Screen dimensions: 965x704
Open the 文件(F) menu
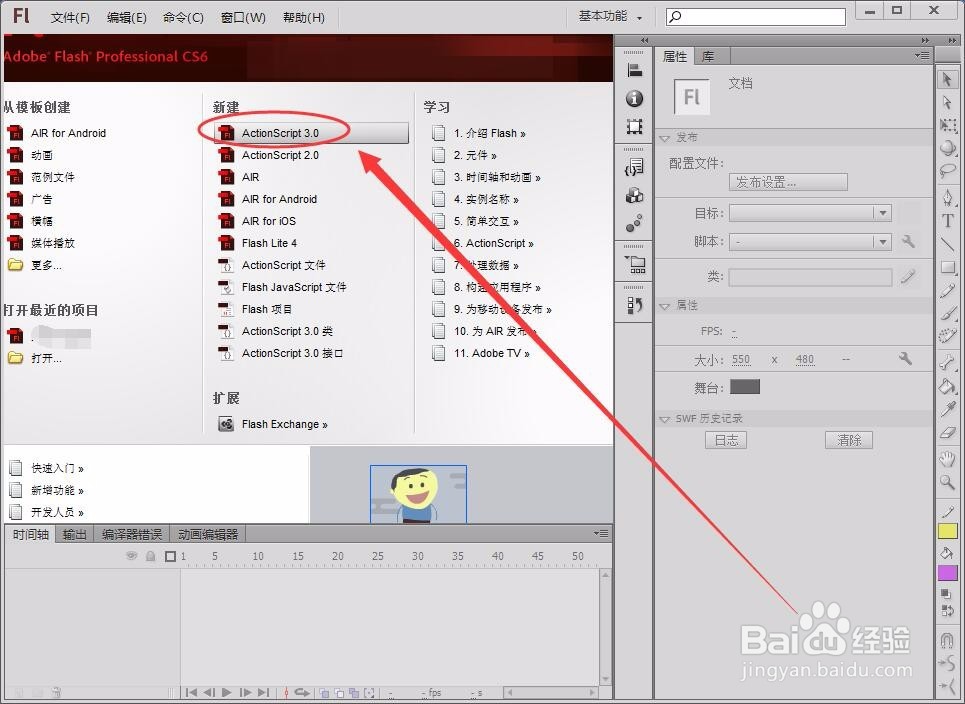(x=70, y=17)
